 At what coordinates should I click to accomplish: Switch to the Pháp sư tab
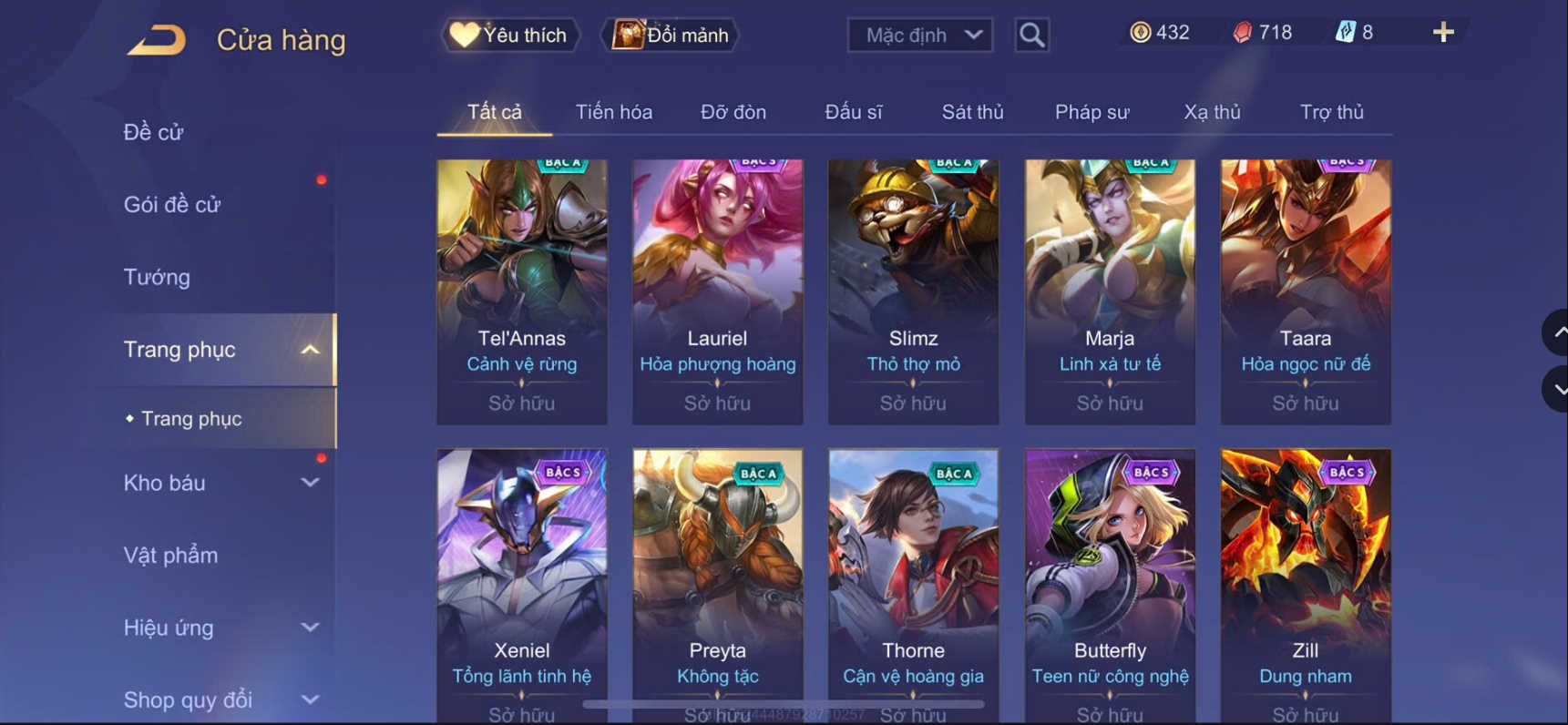1091,112
